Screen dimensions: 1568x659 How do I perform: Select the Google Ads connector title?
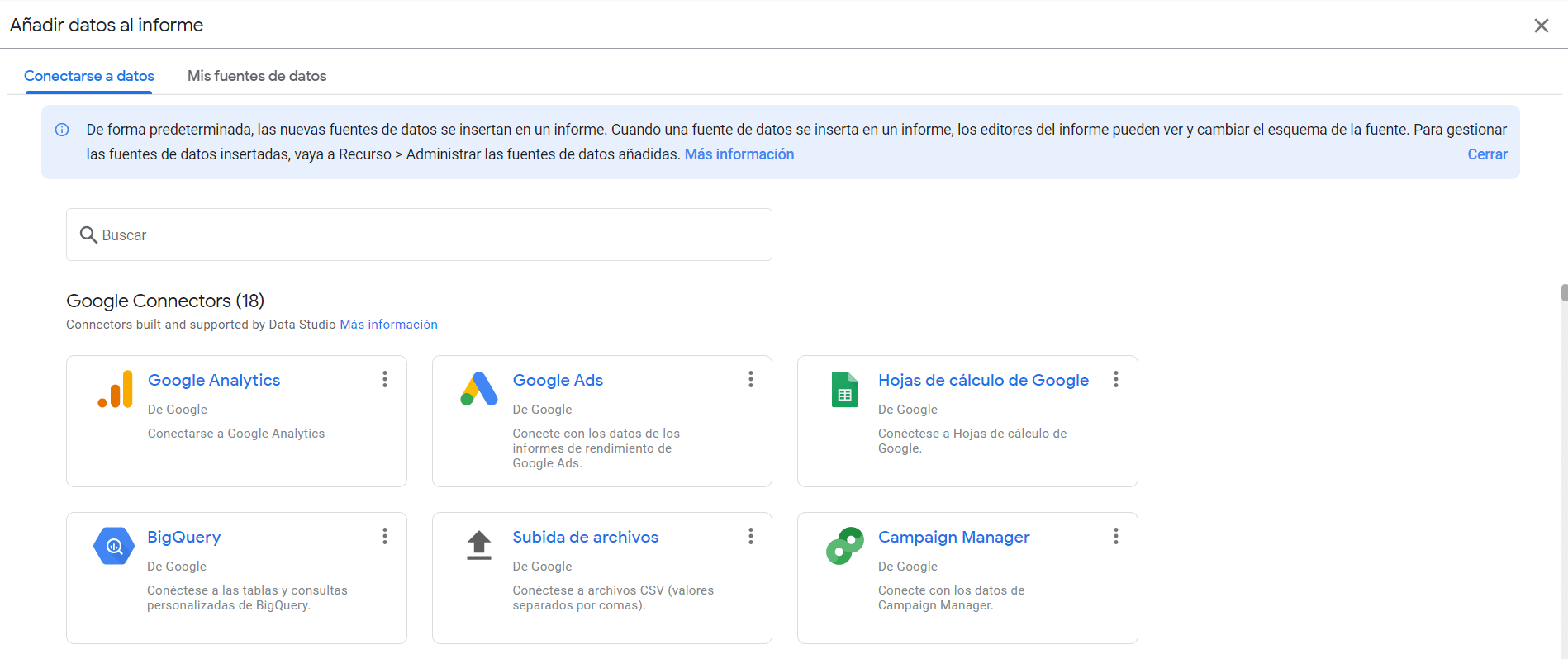(558, 380)
